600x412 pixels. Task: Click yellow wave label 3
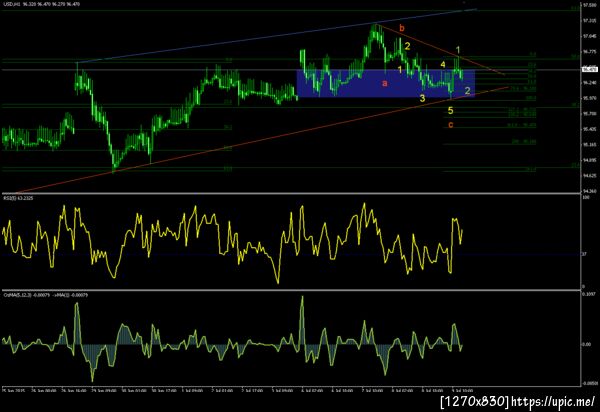(422, 98)
